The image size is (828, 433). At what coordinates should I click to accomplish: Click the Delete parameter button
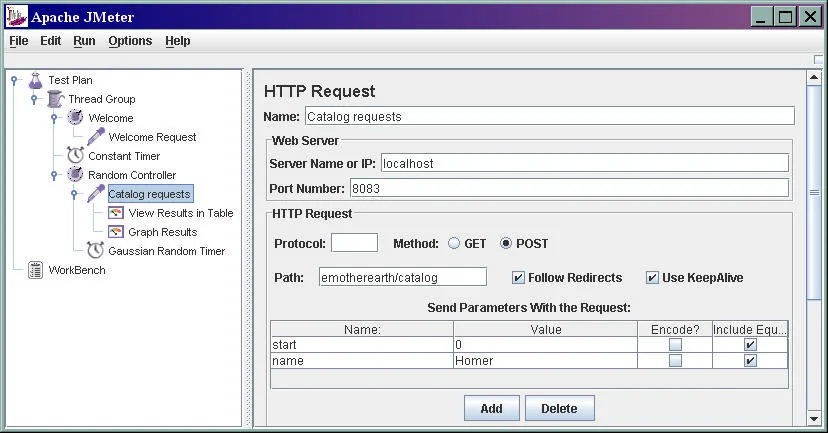point(559,408)
